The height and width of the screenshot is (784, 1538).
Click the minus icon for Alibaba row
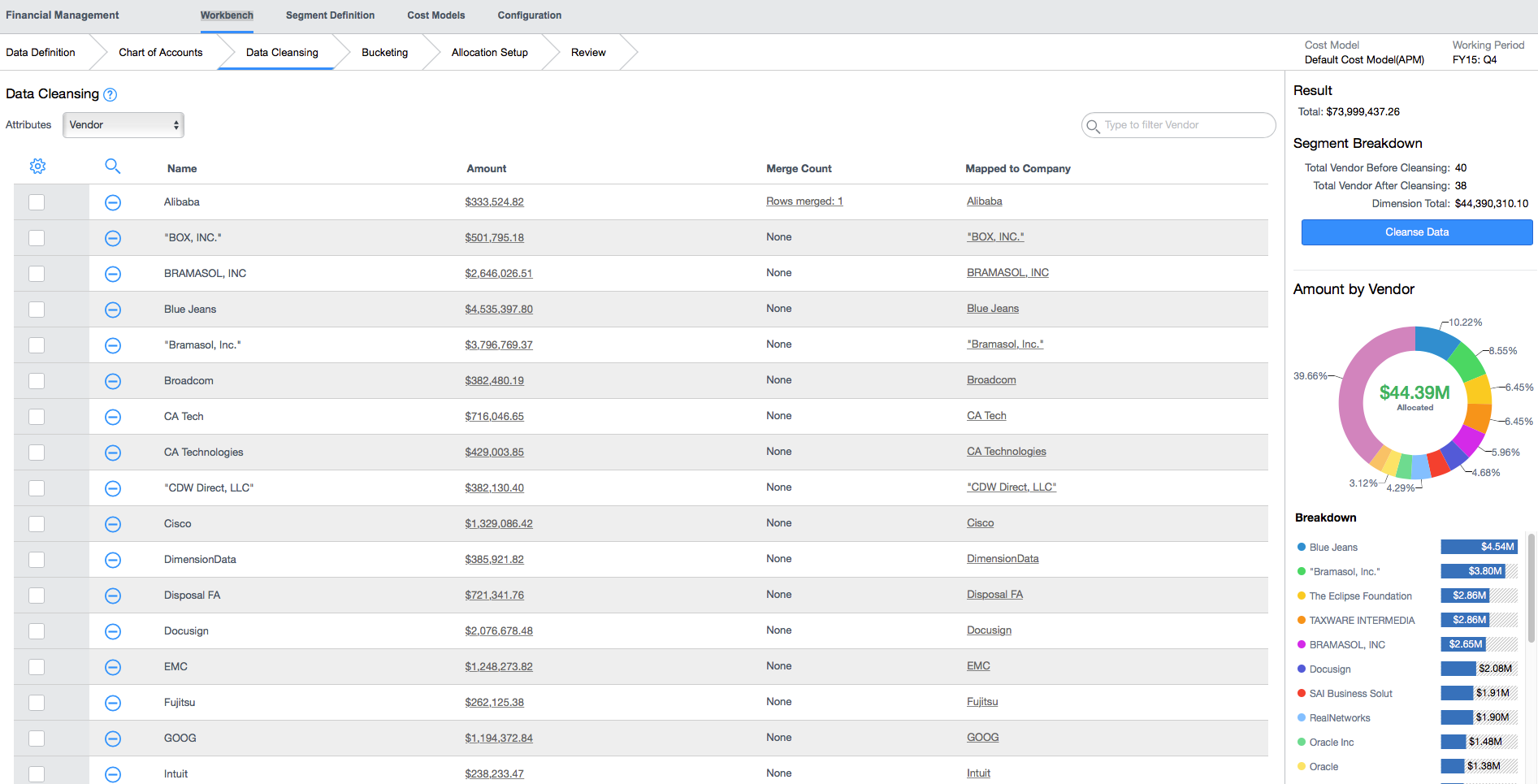[113, 202]
